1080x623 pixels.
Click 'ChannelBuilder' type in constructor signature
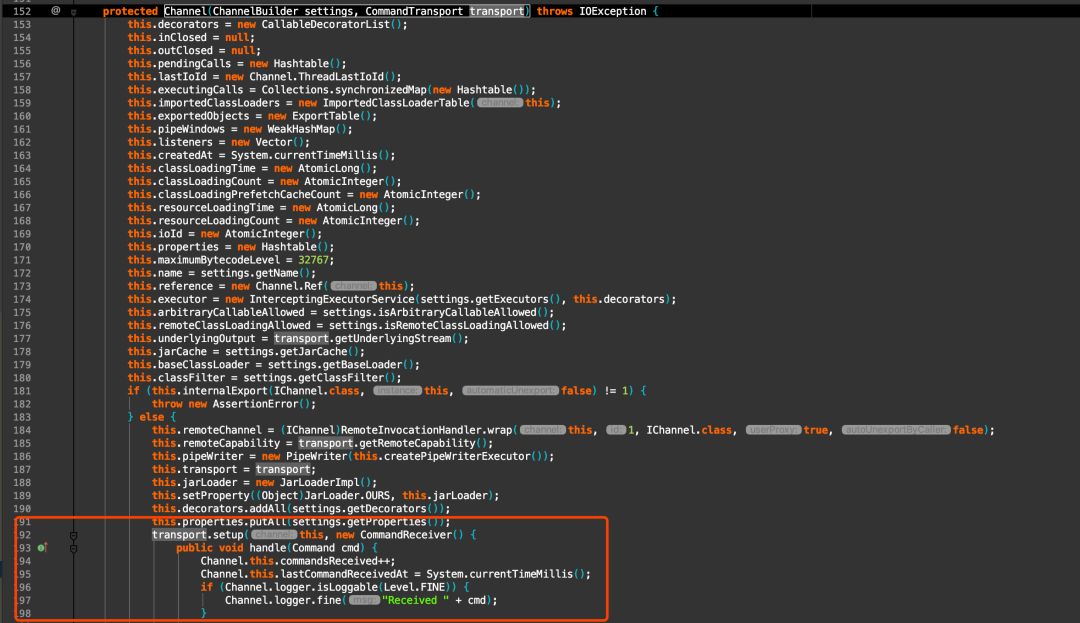click(256, 12)
